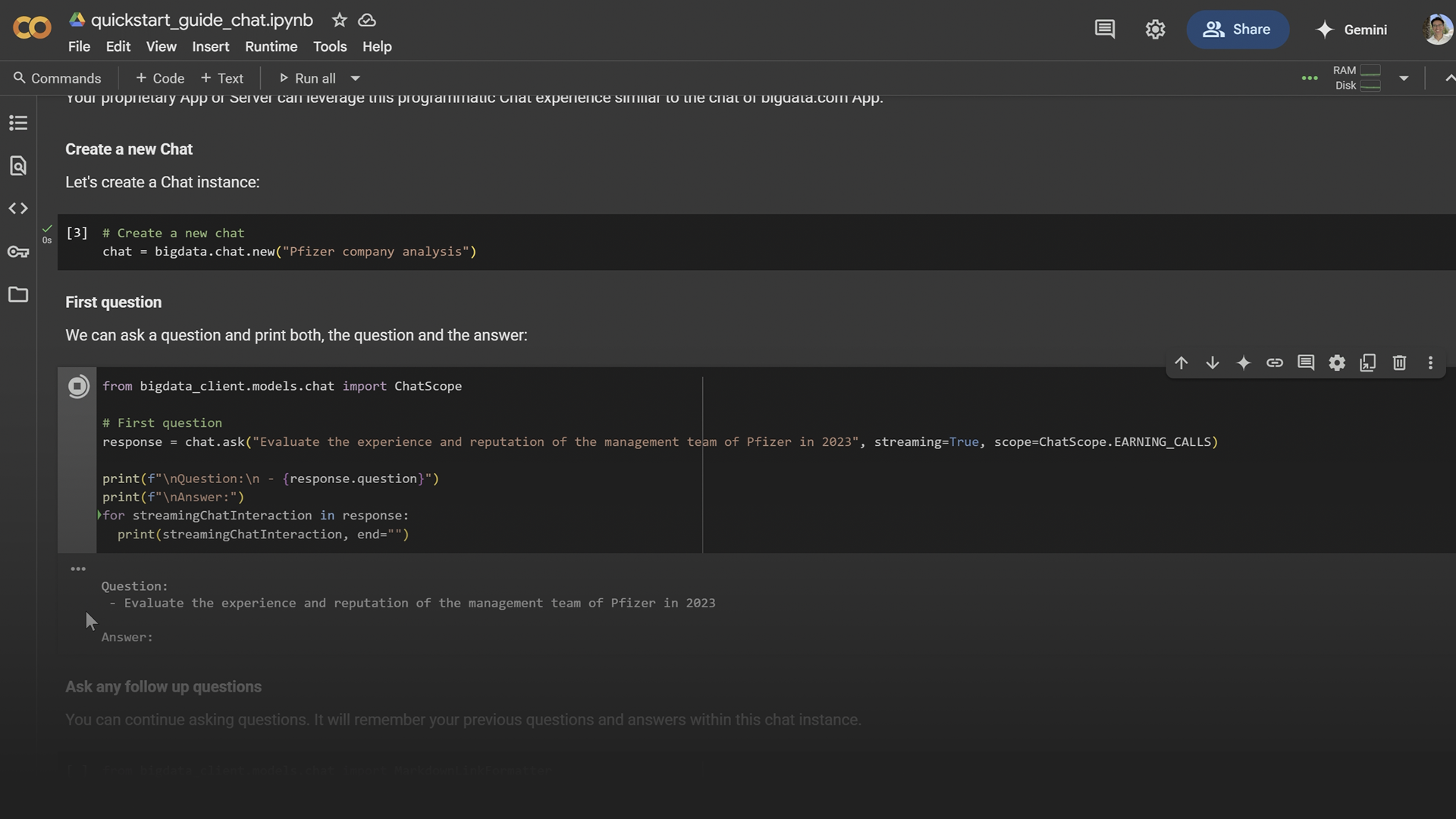The height and width of the screenshot is (819, 1456).
Task: Delete the current cell
Action: (x=1399, y=362)
